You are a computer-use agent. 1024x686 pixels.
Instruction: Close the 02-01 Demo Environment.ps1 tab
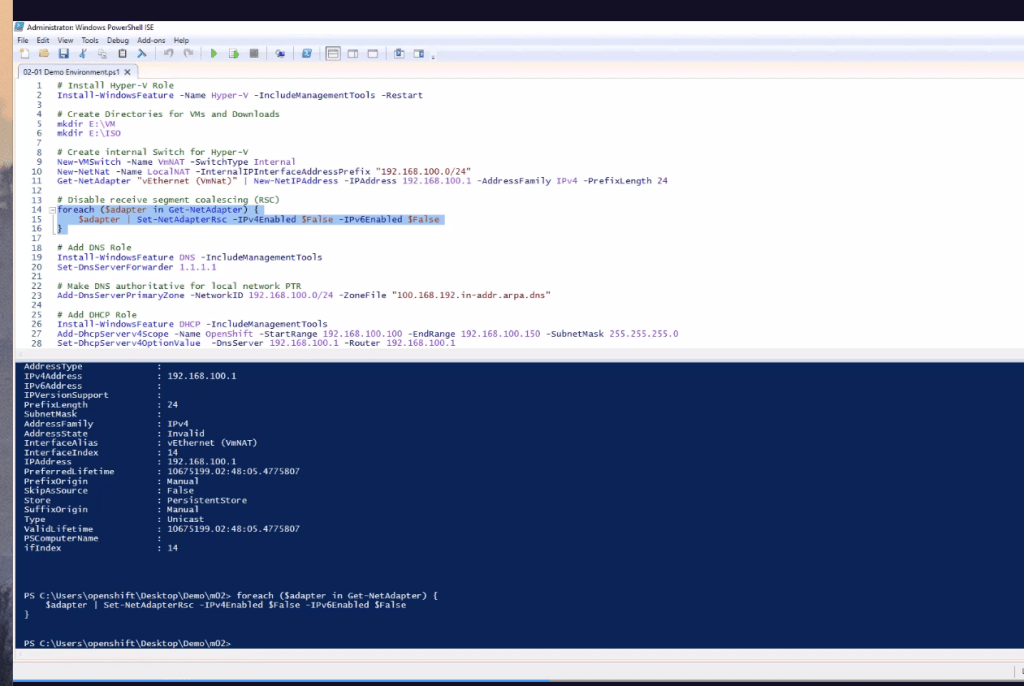click(127, 72)
